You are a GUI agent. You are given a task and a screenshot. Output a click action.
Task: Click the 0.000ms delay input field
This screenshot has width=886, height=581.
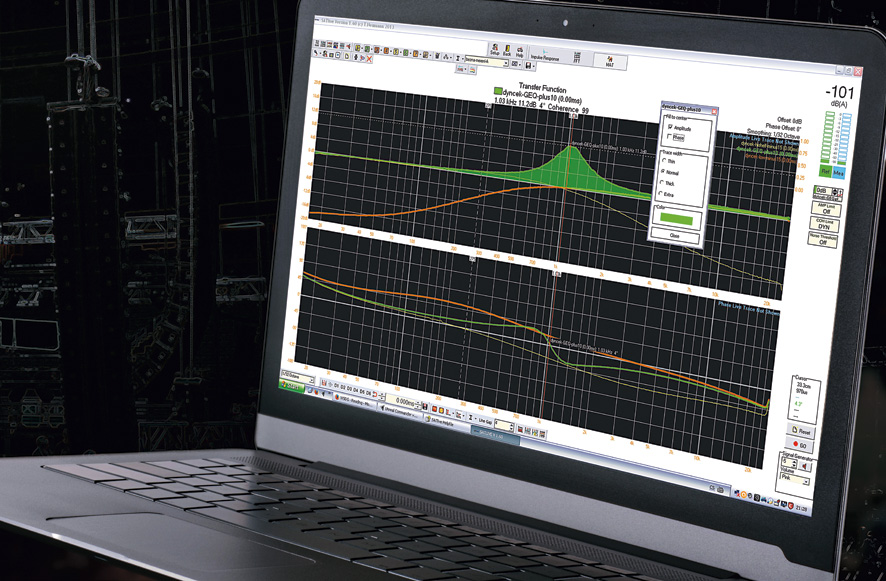(401, 401)
